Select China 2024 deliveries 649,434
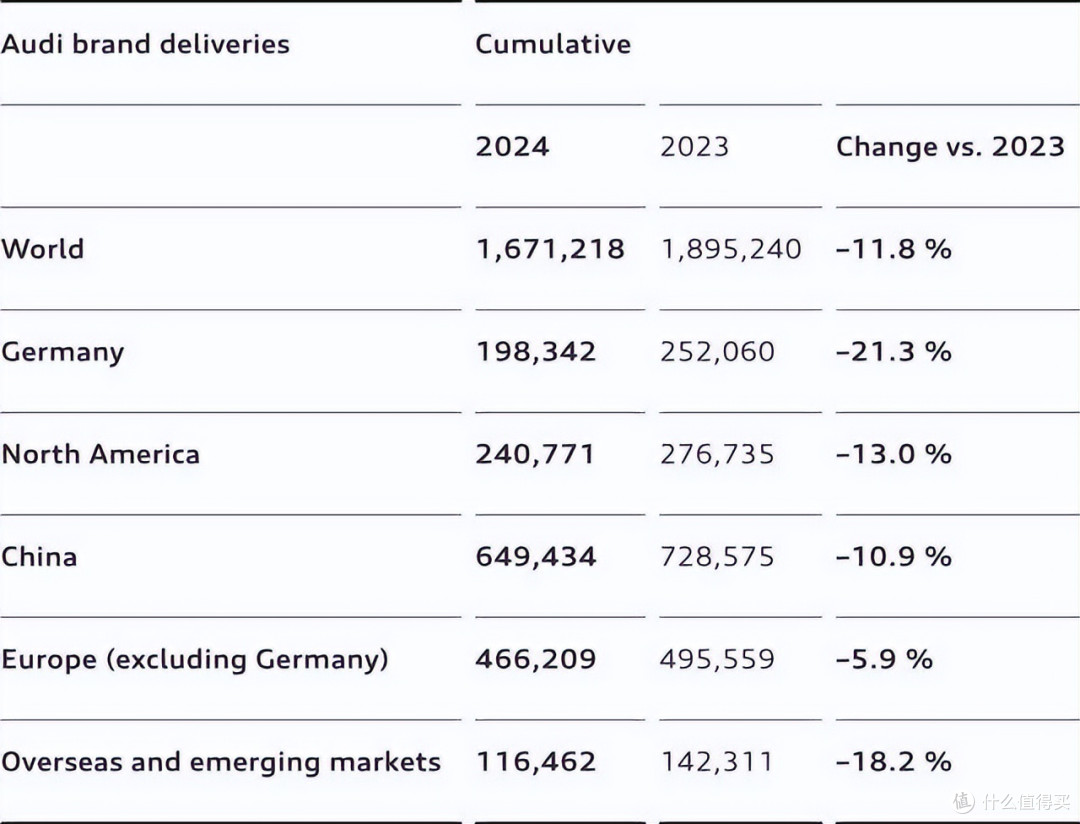This screenshot has height=824, width=1080. pyautogui.click(x=536, y=557)
